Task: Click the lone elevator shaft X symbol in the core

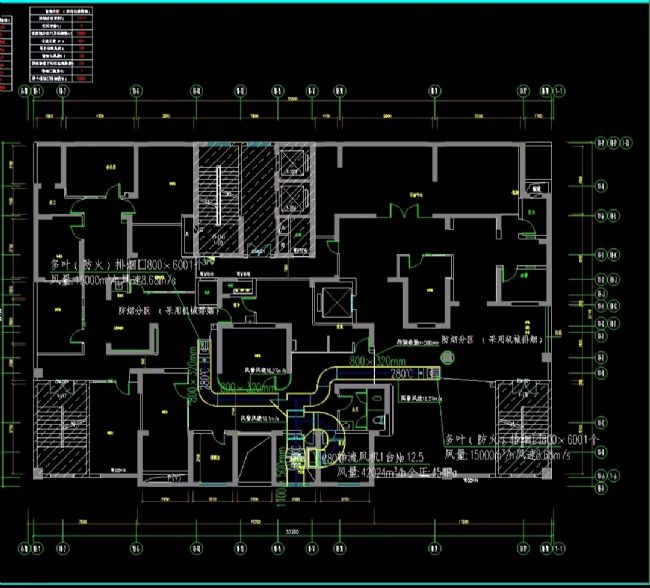Action: [335, 303]
